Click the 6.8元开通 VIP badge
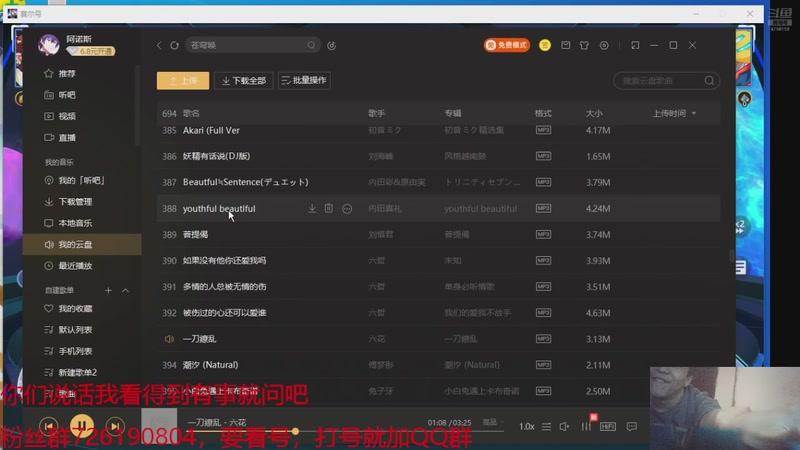The height and width of the screenshot is (450, 800). (91, 52)
